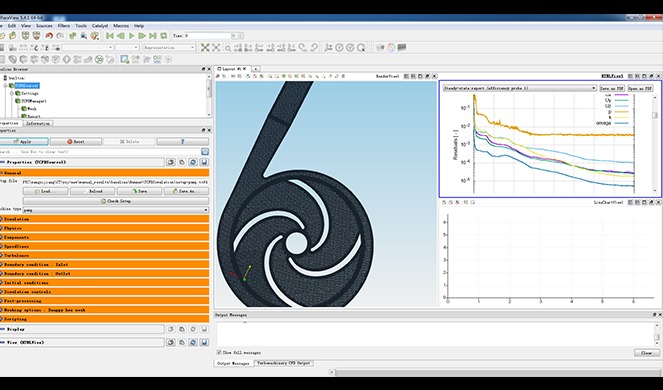The image size is (663, 390).
Task: Open the Help menu
Action: [139, 26]
